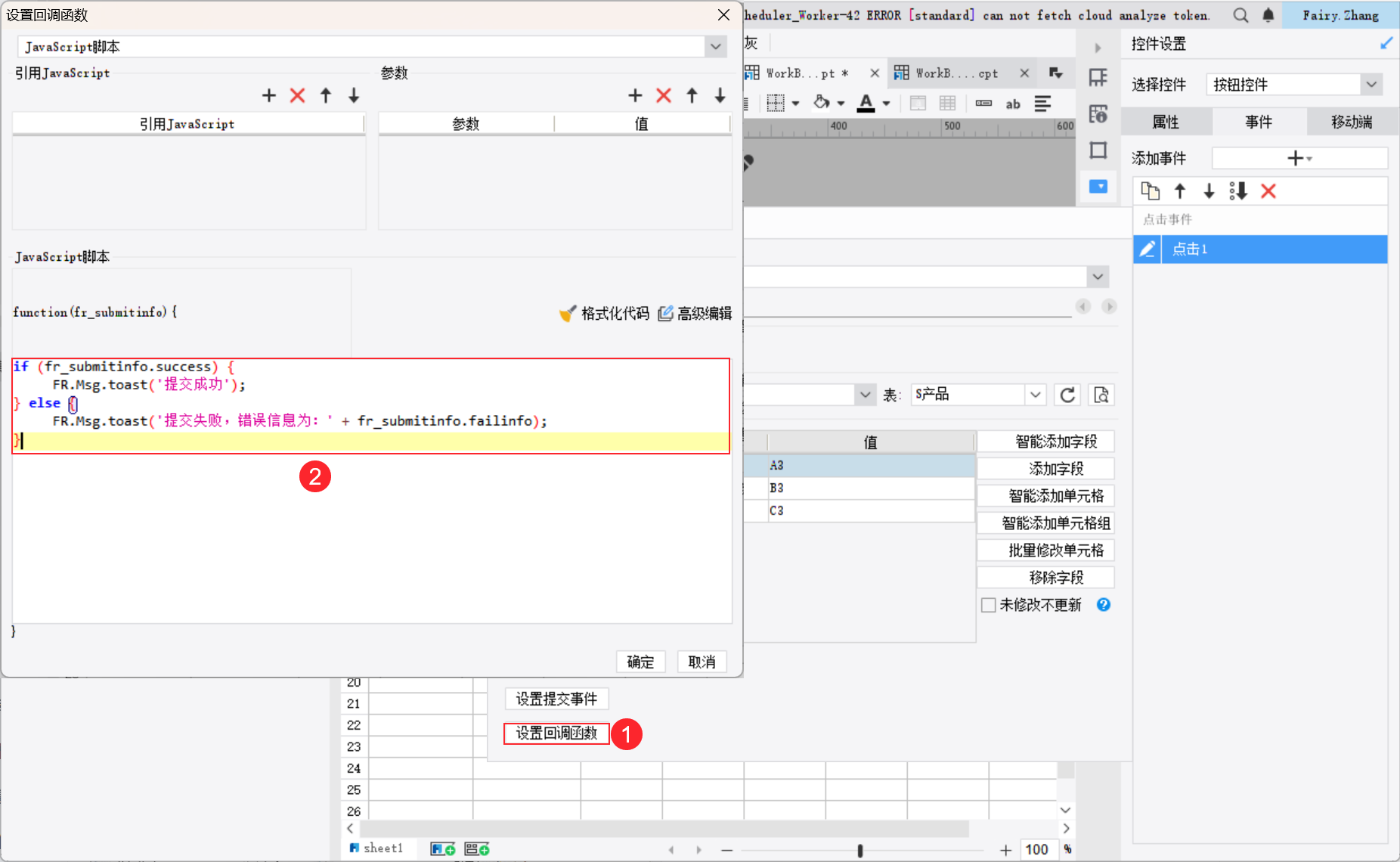Image resolution: width=1400 pixels, height=862 pixels.
Task: Expand the border style dropdown arrow
Action: pos(795,104)
